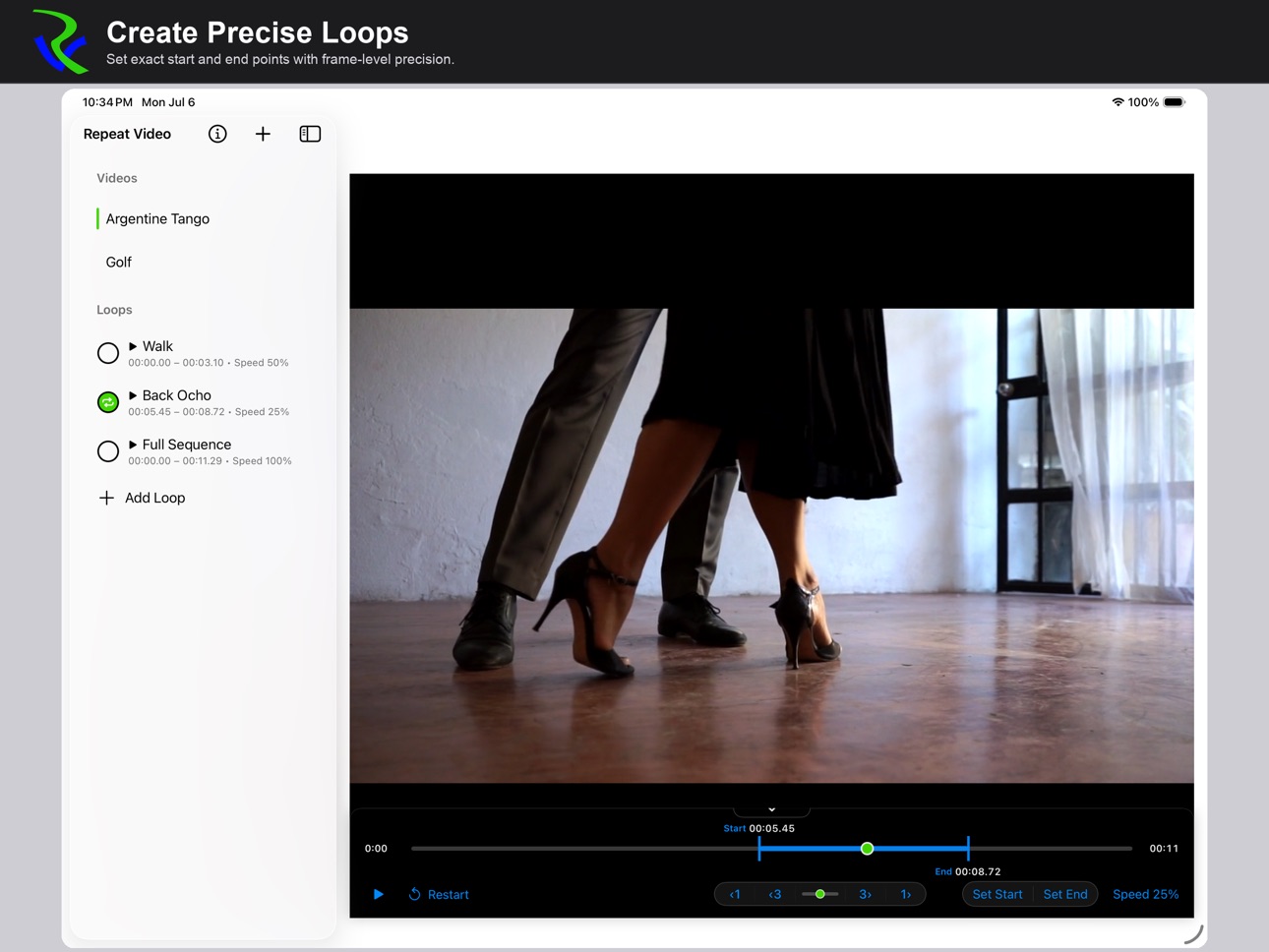Viewport: 1269px width, 952px height.
Task: Click the Full Sequence Speed 100% details
Action: coord(262,461)
